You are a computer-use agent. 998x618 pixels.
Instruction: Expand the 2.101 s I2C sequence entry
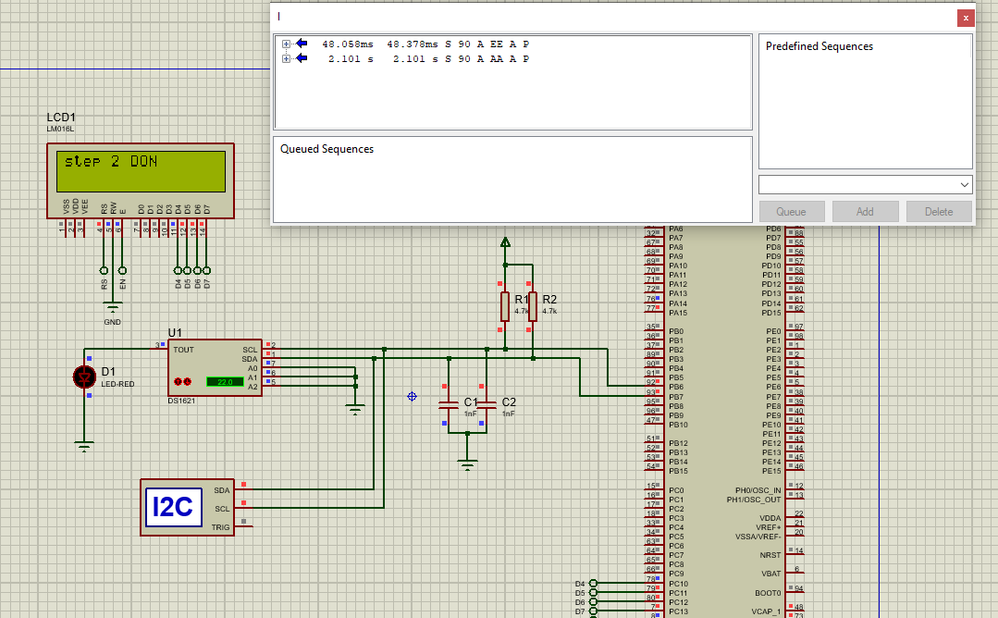click(286, 59)
